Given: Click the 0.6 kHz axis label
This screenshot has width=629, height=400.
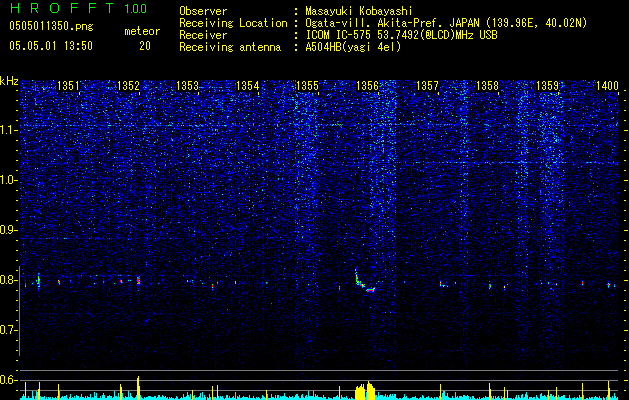Looking at the screenshot, I should click(x=9, y=380).
